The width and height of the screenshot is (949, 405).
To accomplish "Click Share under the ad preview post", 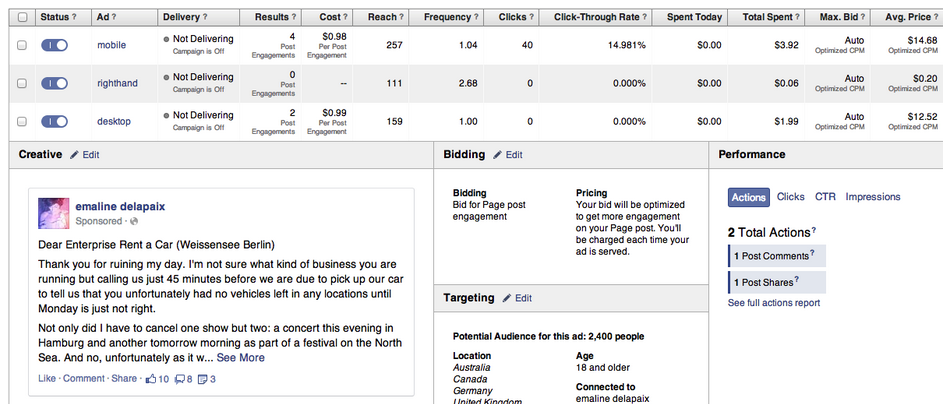I will click(124, 379).
